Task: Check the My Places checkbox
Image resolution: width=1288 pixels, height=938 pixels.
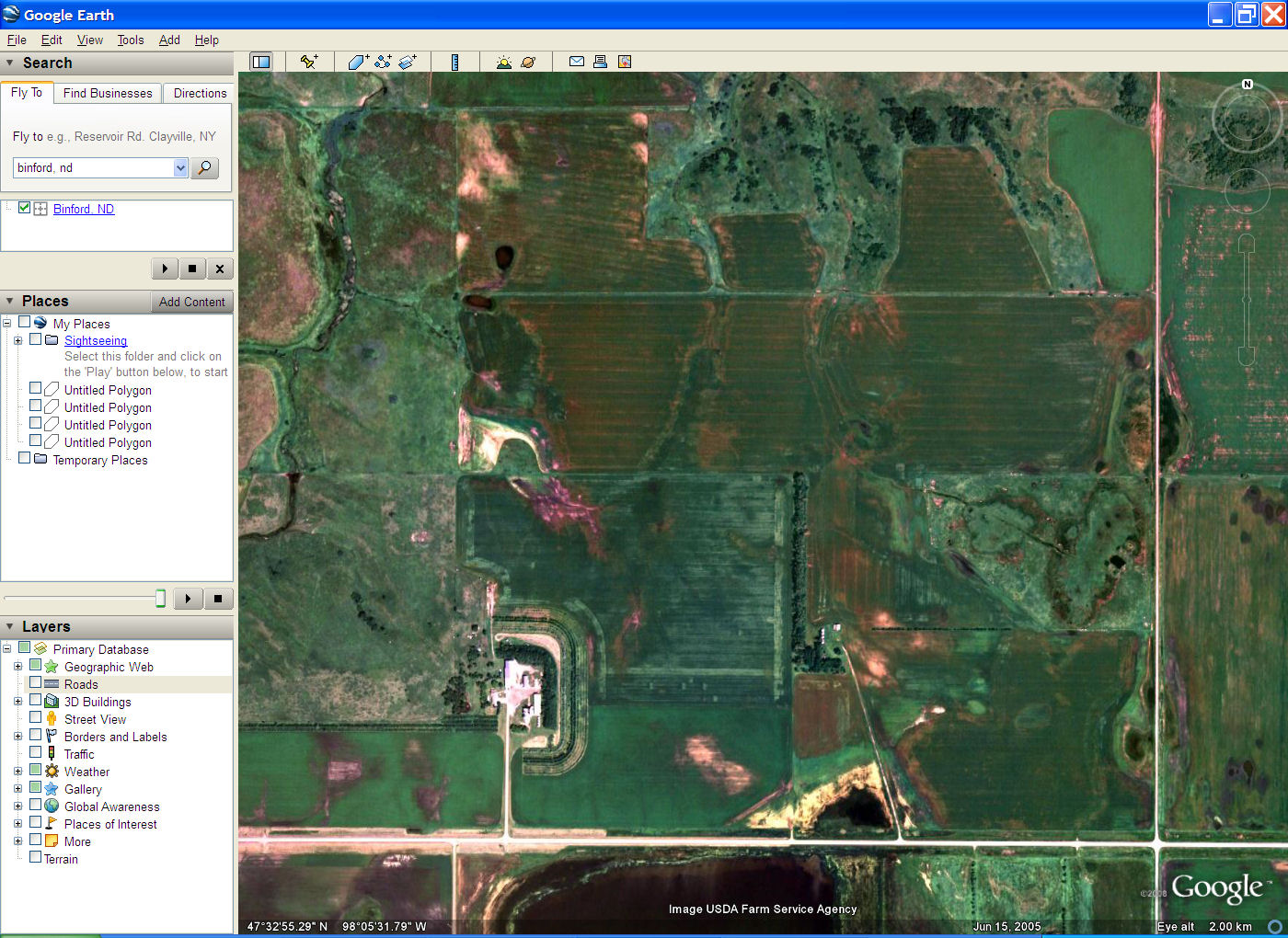Action: point(24,323)
